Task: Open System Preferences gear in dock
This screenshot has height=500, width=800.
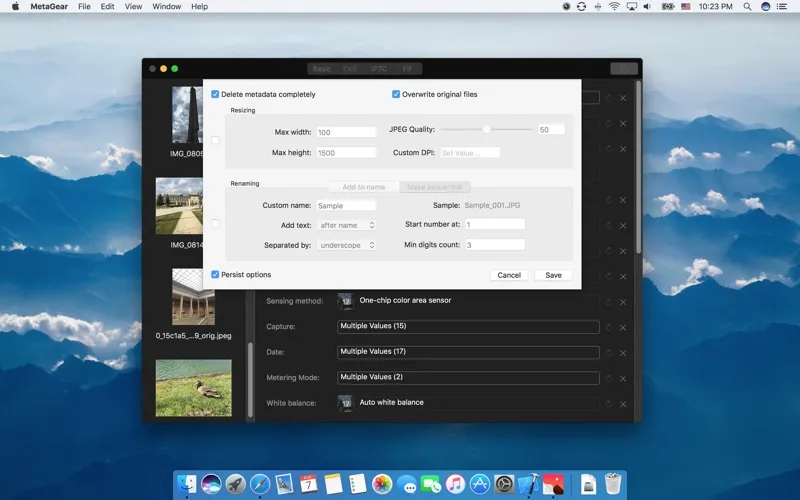Action: click(x=504, y=484)
